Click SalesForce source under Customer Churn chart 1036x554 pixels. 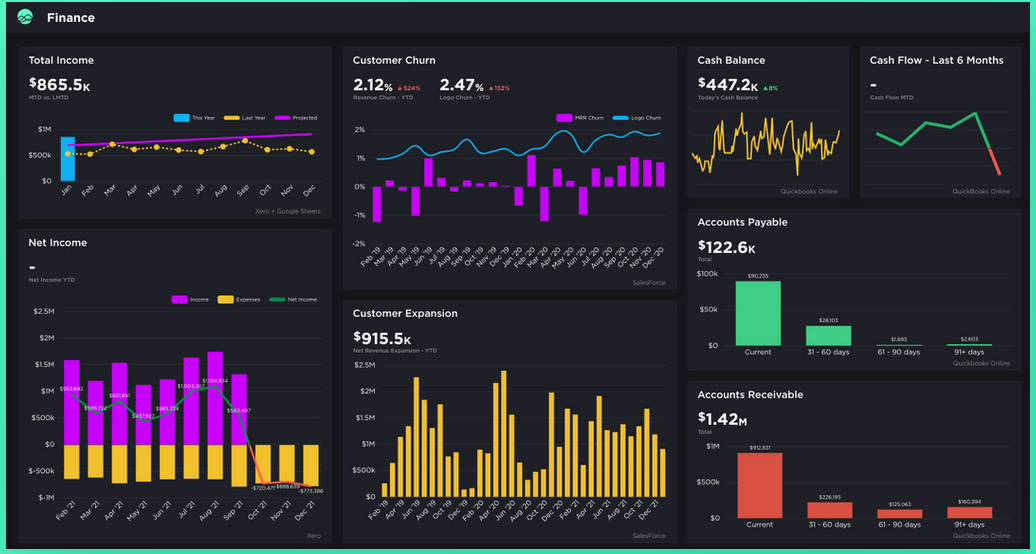tap(649, 282)
